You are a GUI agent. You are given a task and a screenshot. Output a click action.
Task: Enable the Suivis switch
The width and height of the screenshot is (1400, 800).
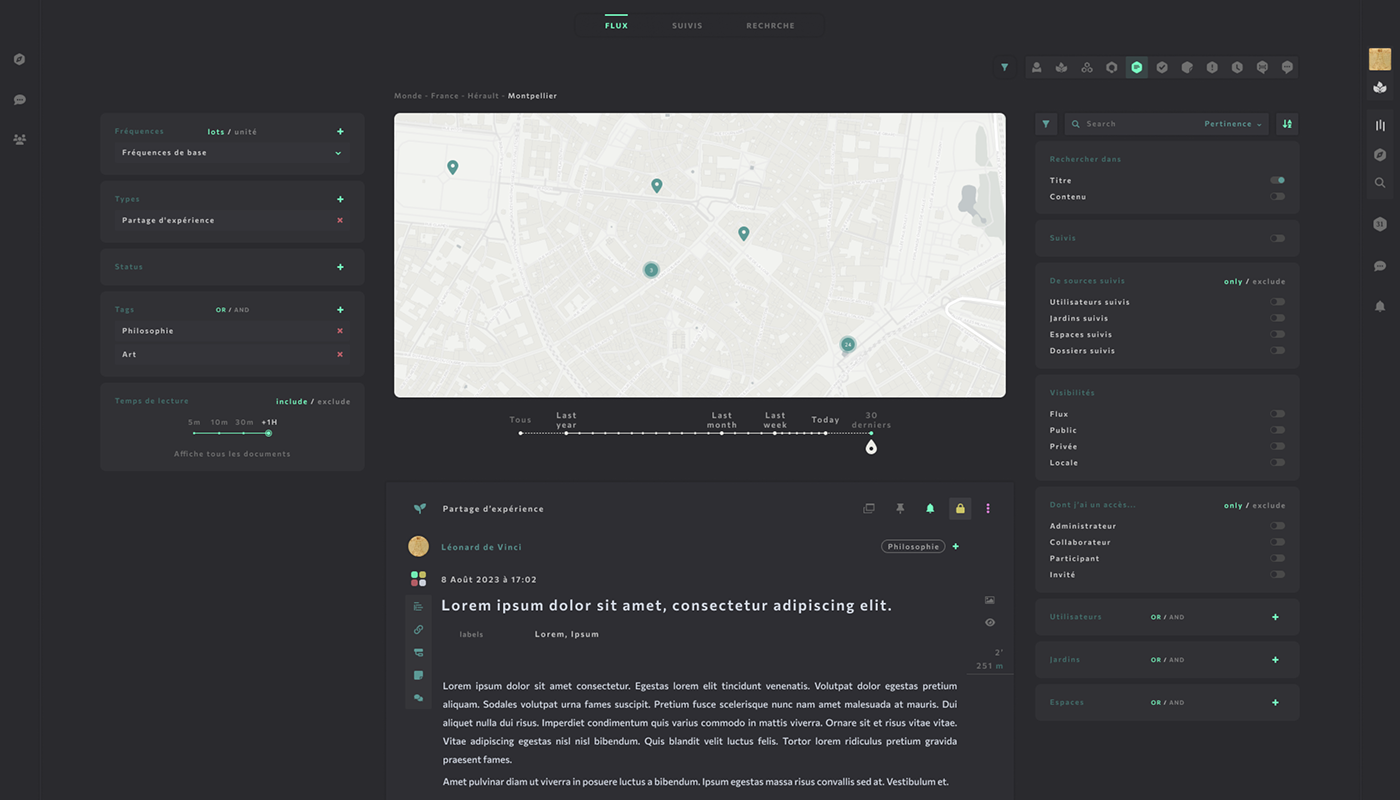1278,239
